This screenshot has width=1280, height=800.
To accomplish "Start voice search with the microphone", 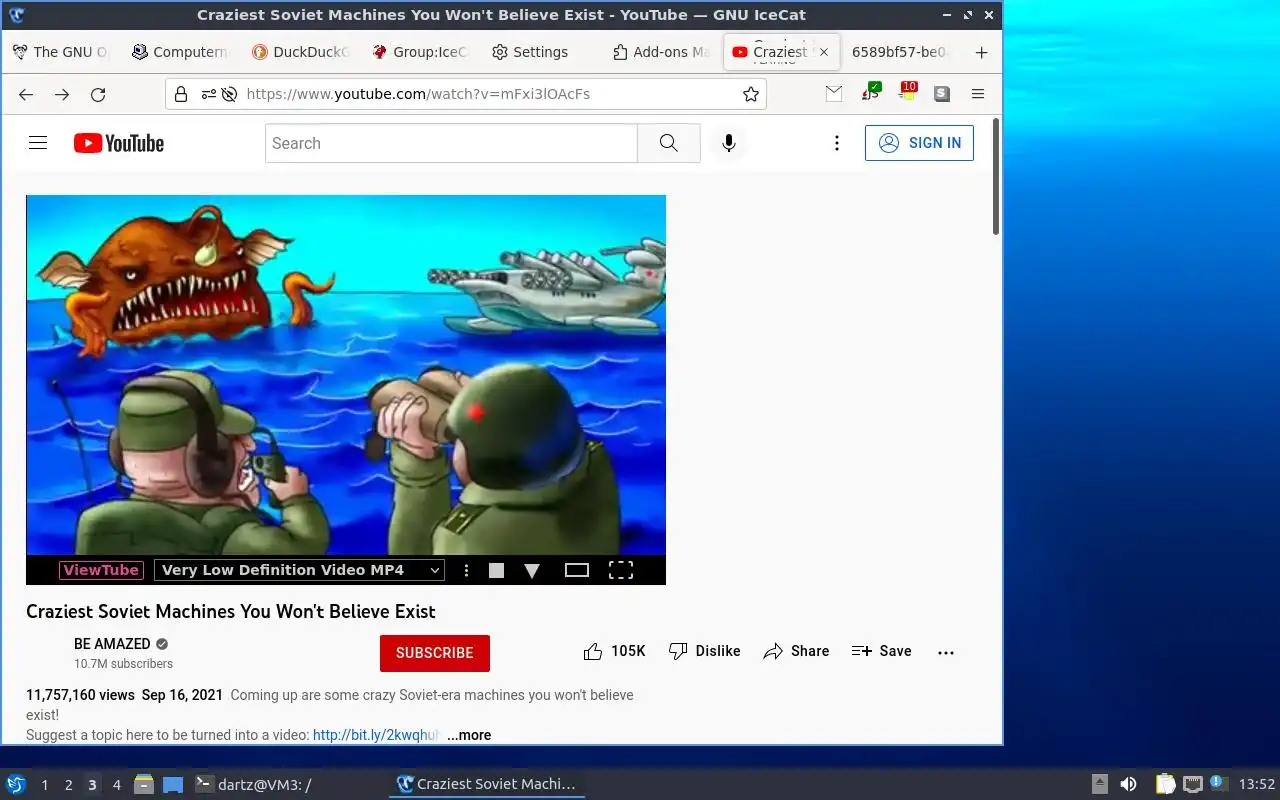I will click(729, 143).
